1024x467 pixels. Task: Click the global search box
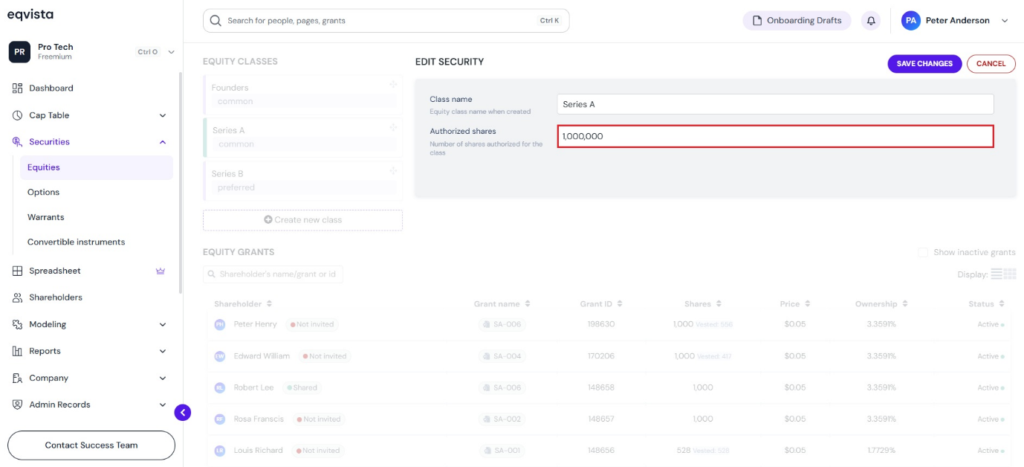pyautogui.click(x=386, y=21)
